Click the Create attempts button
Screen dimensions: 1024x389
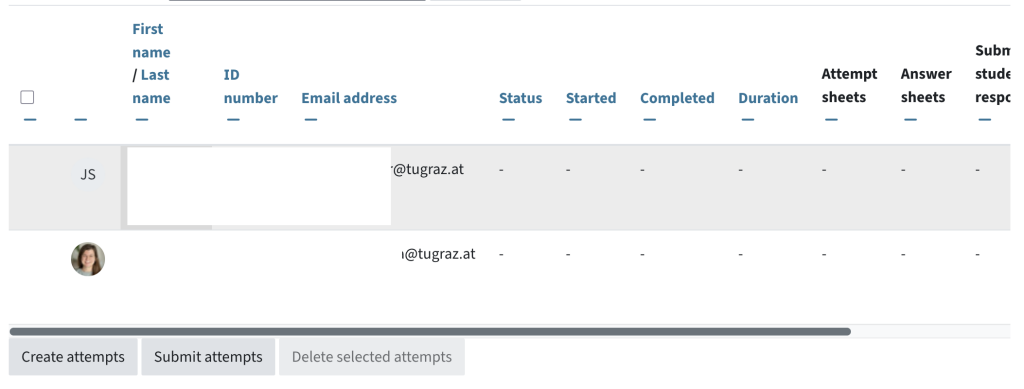pyautogui.click(x=73, y=357)
